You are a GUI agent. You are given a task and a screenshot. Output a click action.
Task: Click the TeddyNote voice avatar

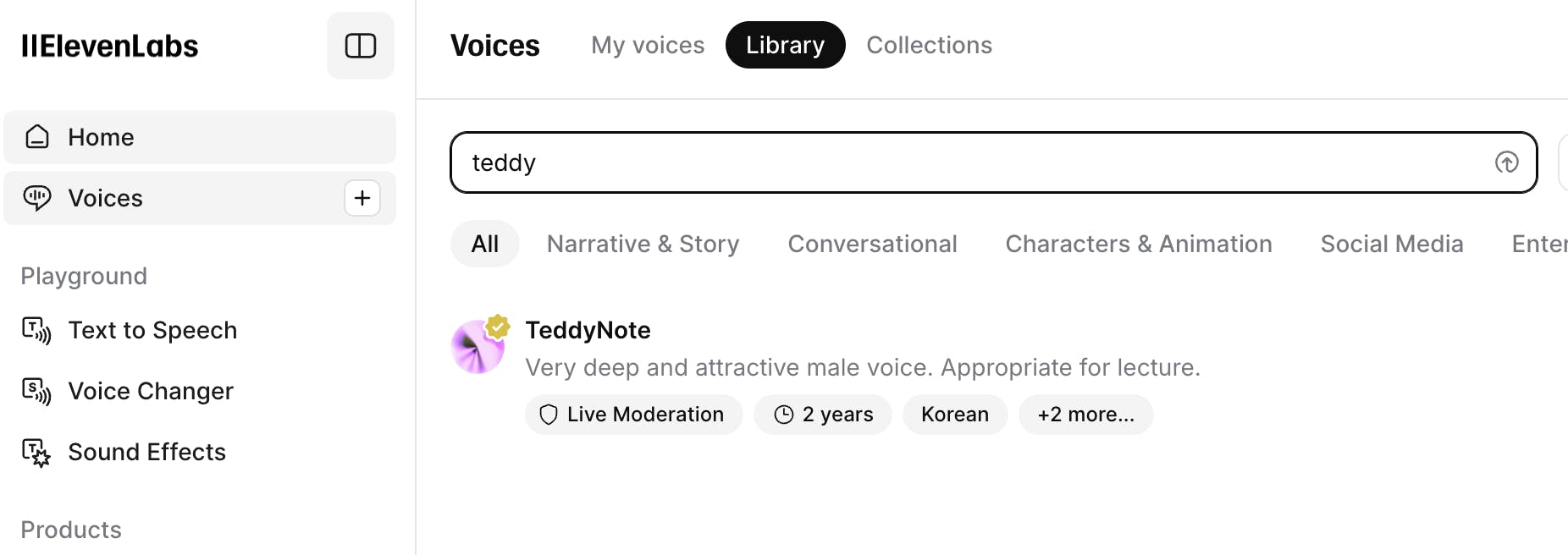(477, 349)
